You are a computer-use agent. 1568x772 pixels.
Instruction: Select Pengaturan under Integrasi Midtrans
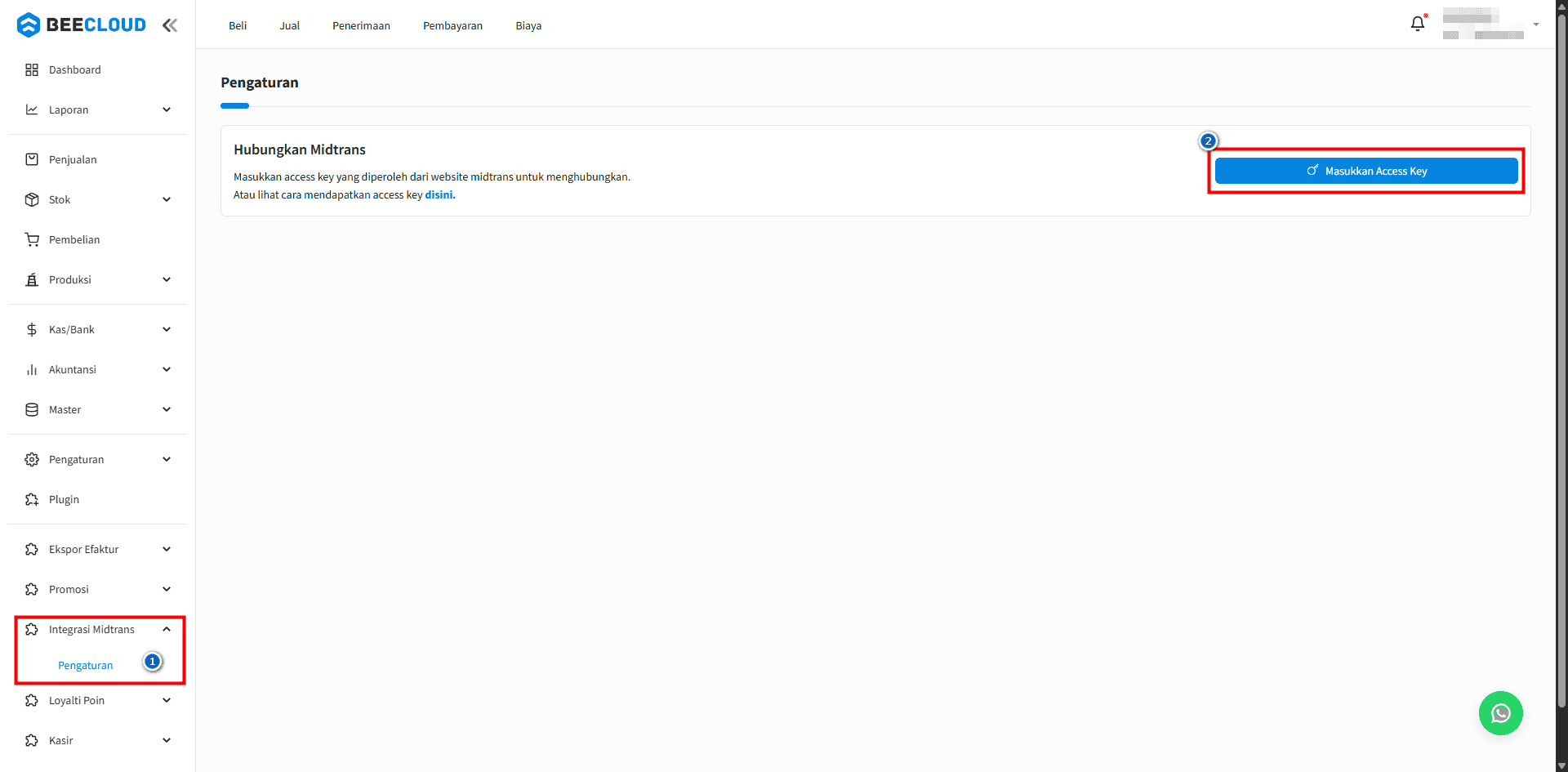86,665
